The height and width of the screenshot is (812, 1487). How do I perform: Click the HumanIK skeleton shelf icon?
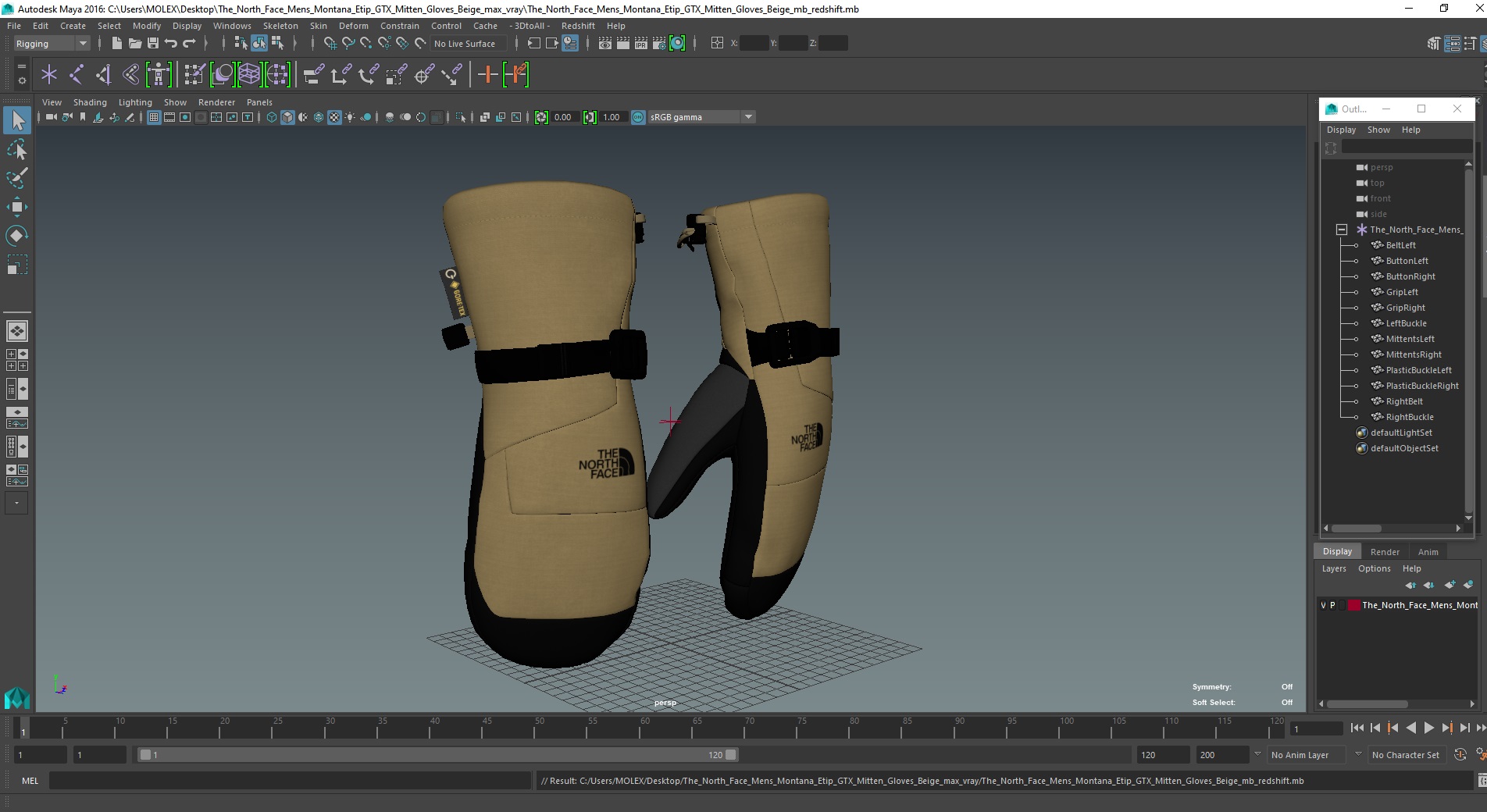coord(159,75)
